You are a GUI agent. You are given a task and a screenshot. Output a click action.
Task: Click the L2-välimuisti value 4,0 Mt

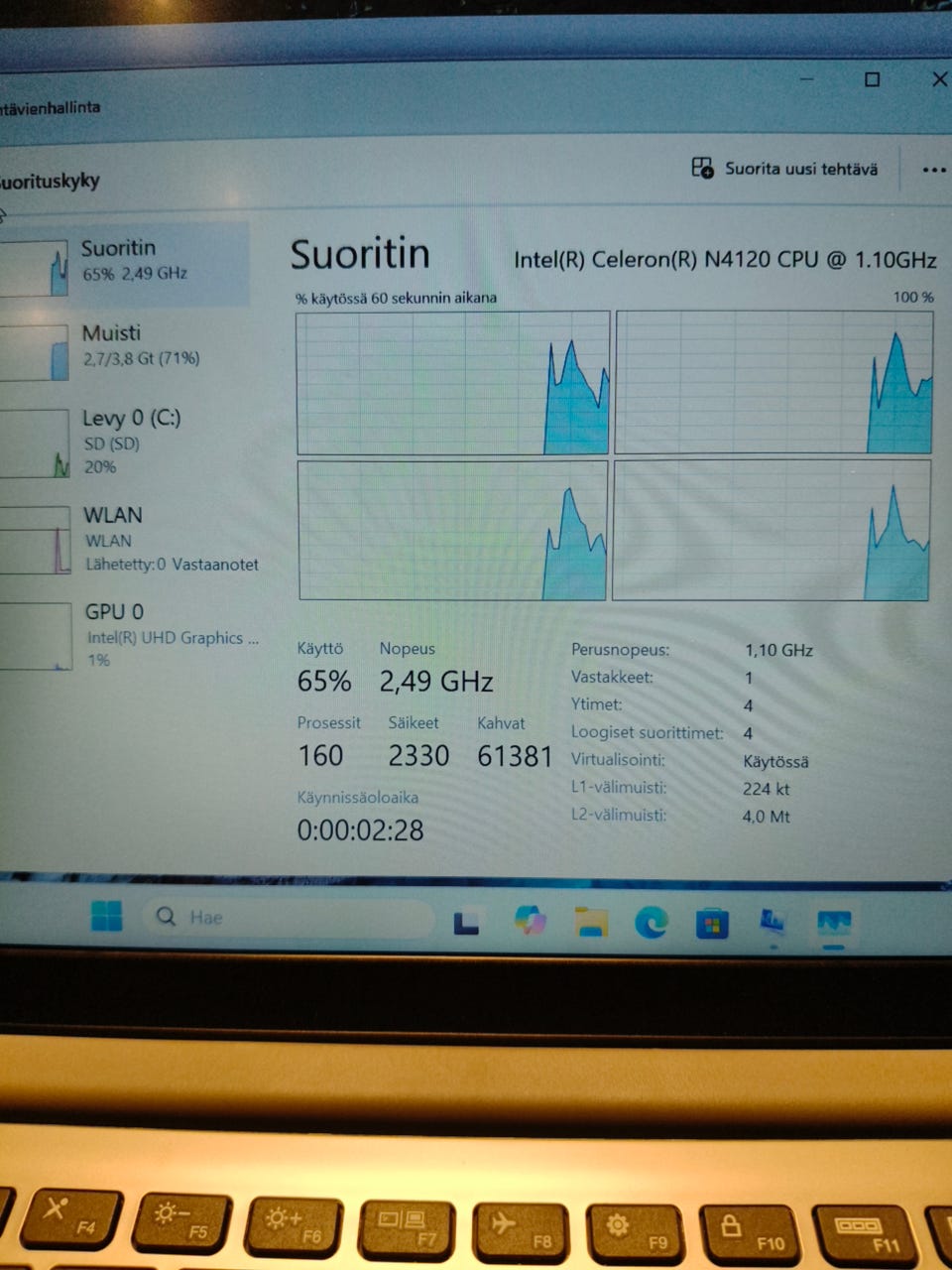click(x=766, y=817)
